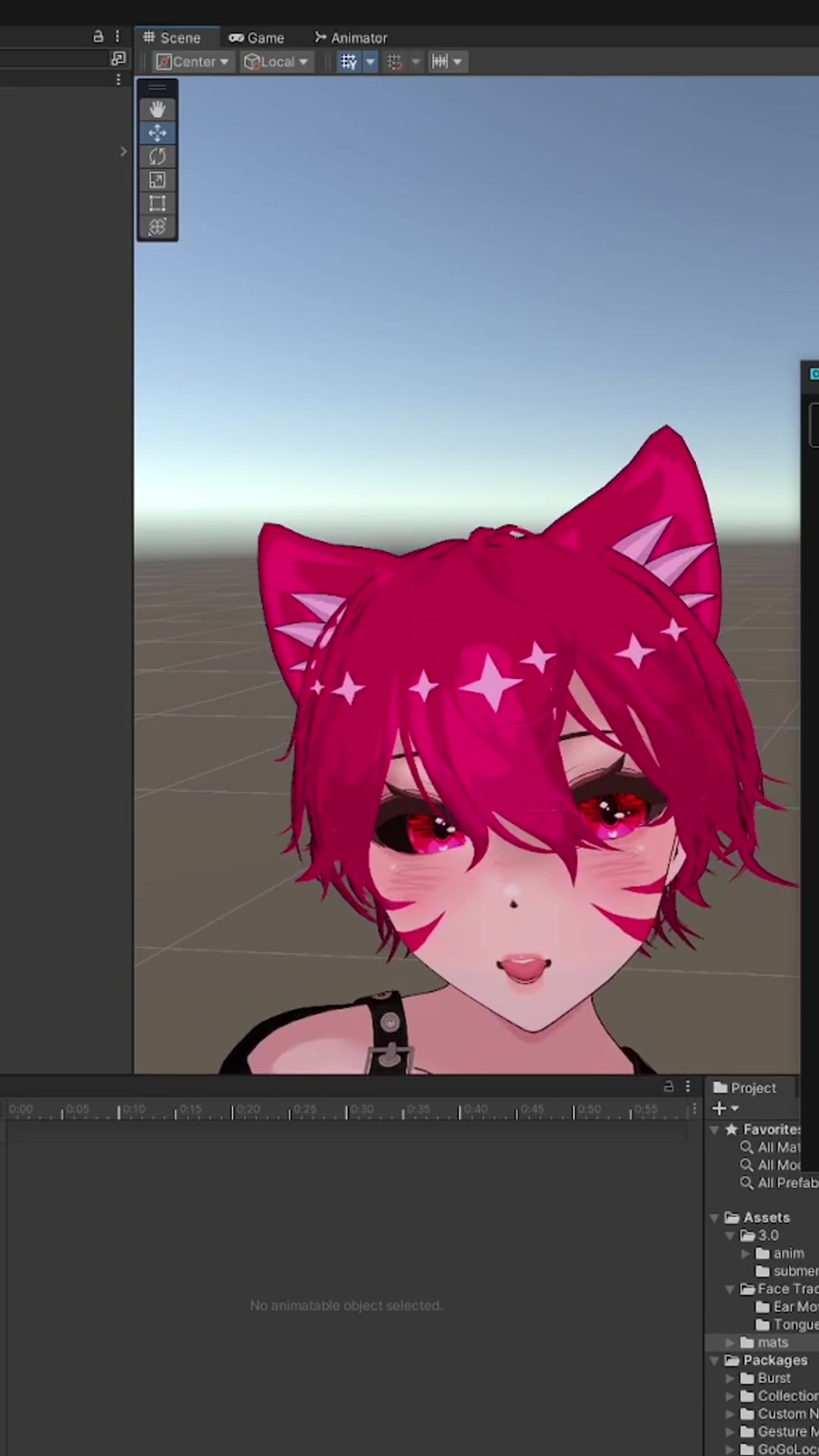Select the Face Tracking folder
The image size is (819, 1456).
[x=780, y=1288]
